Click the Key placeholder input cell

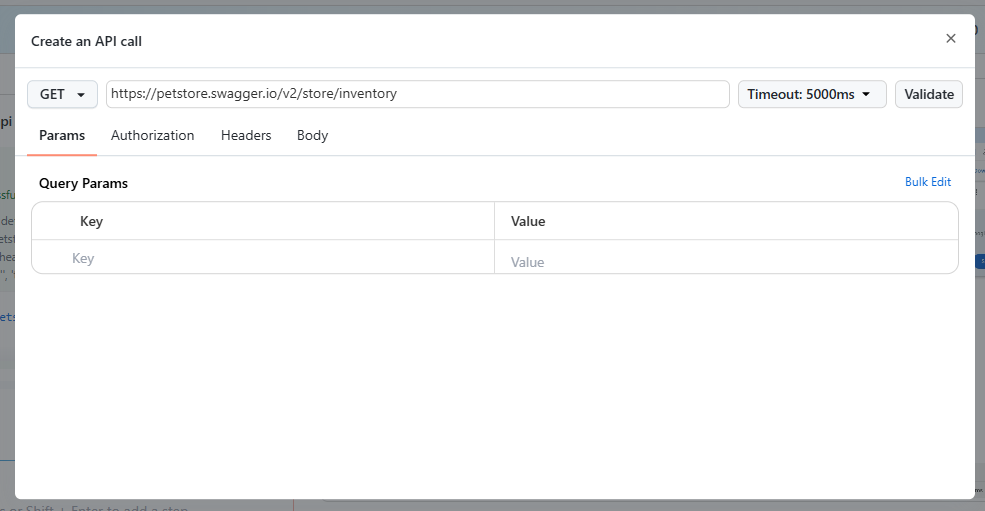pos(263,257)
